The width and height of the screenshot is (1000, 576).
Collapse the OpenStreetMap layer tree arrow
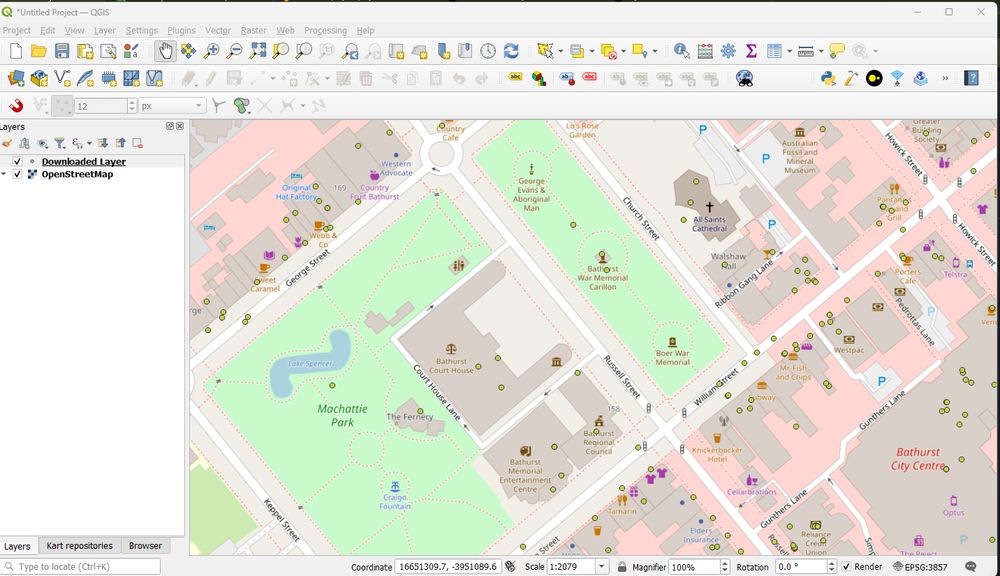(x=5, y=174)
